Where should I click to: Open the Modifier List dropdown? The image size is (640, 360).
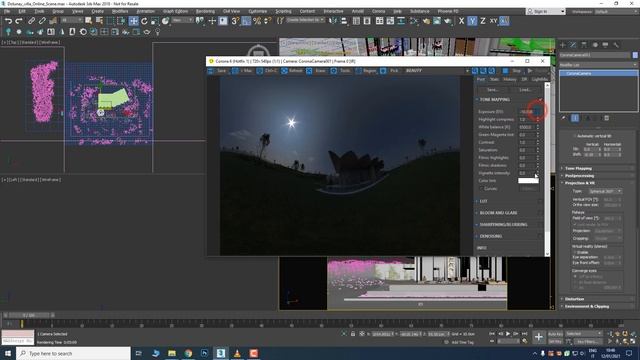[598, 65]
